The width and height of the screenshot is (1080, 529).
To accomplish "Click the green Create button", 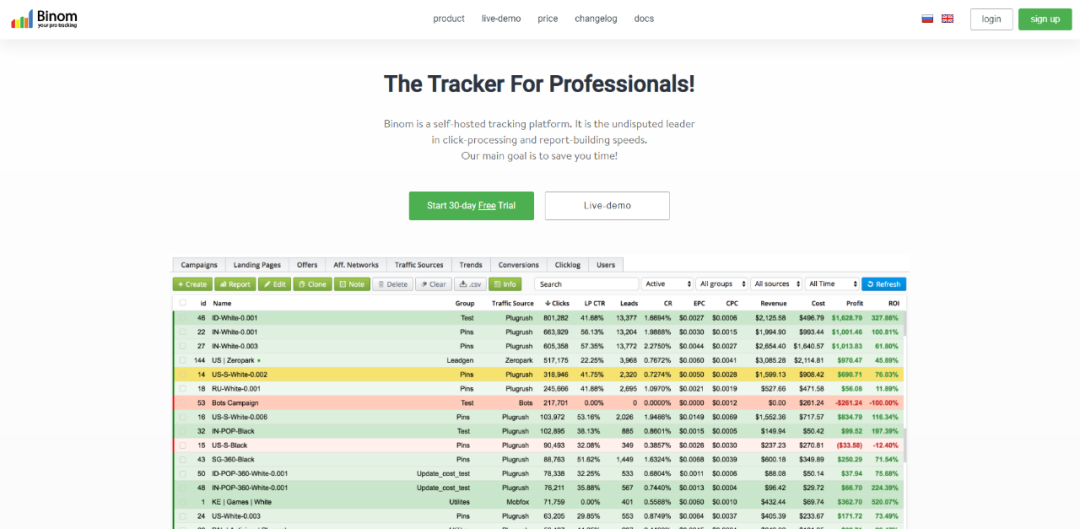I will (x=192, y=284).
